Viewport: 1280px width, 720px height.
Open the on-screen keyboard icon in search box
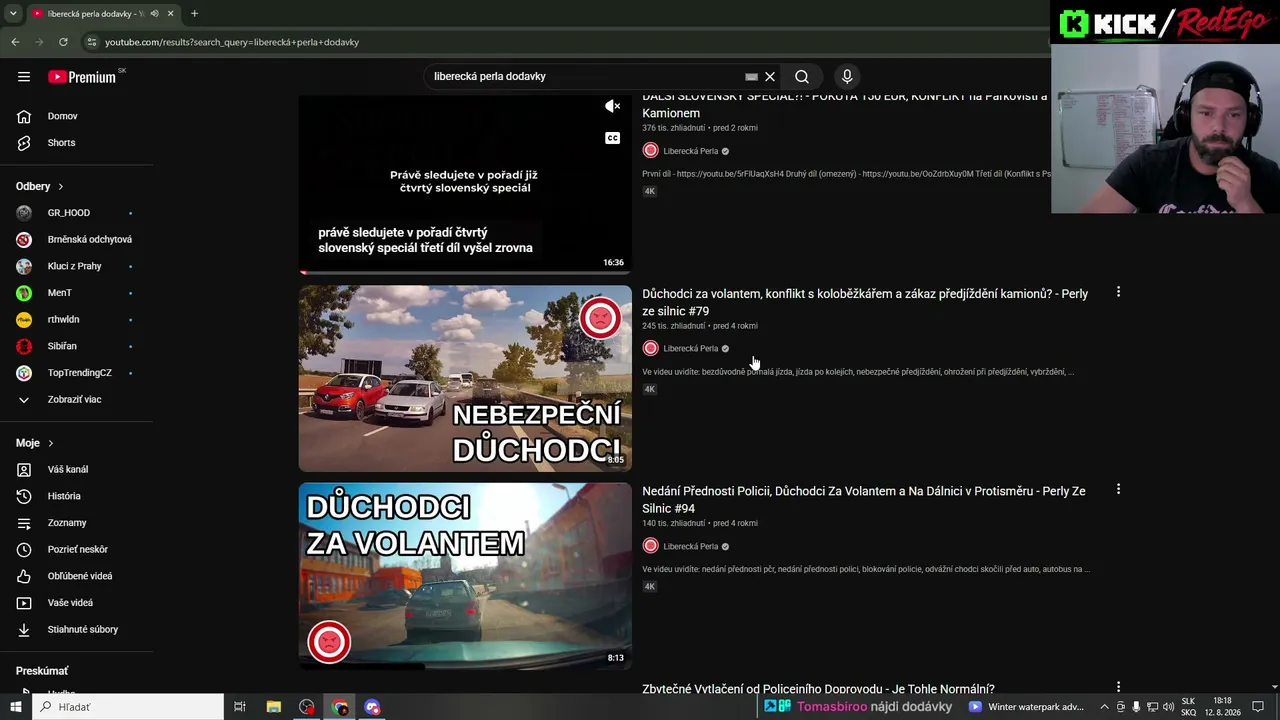[x=751, y=77]
